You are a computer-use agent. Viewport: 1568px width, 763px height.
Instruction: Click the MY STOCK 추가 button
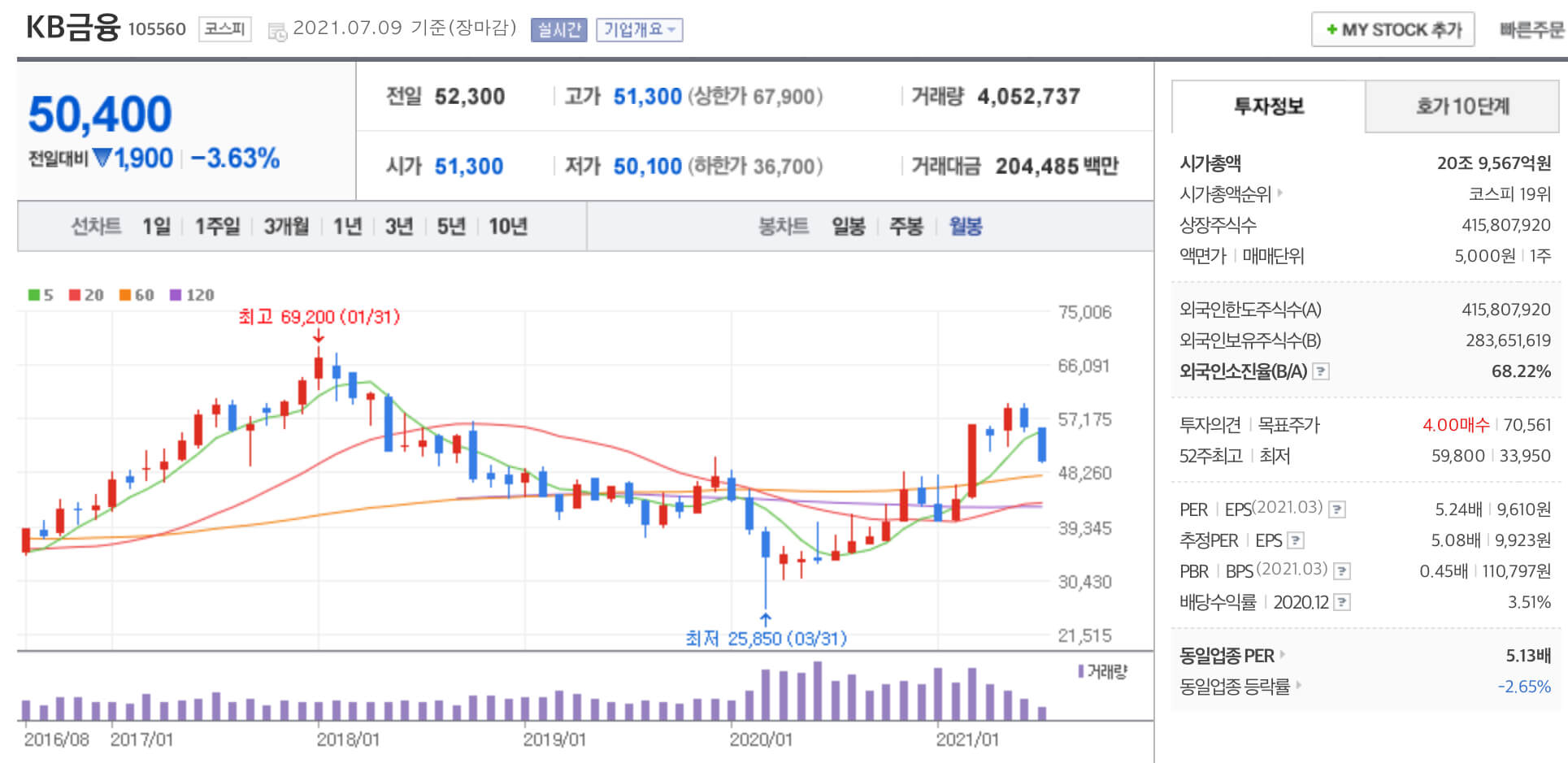pos(1392,30)
